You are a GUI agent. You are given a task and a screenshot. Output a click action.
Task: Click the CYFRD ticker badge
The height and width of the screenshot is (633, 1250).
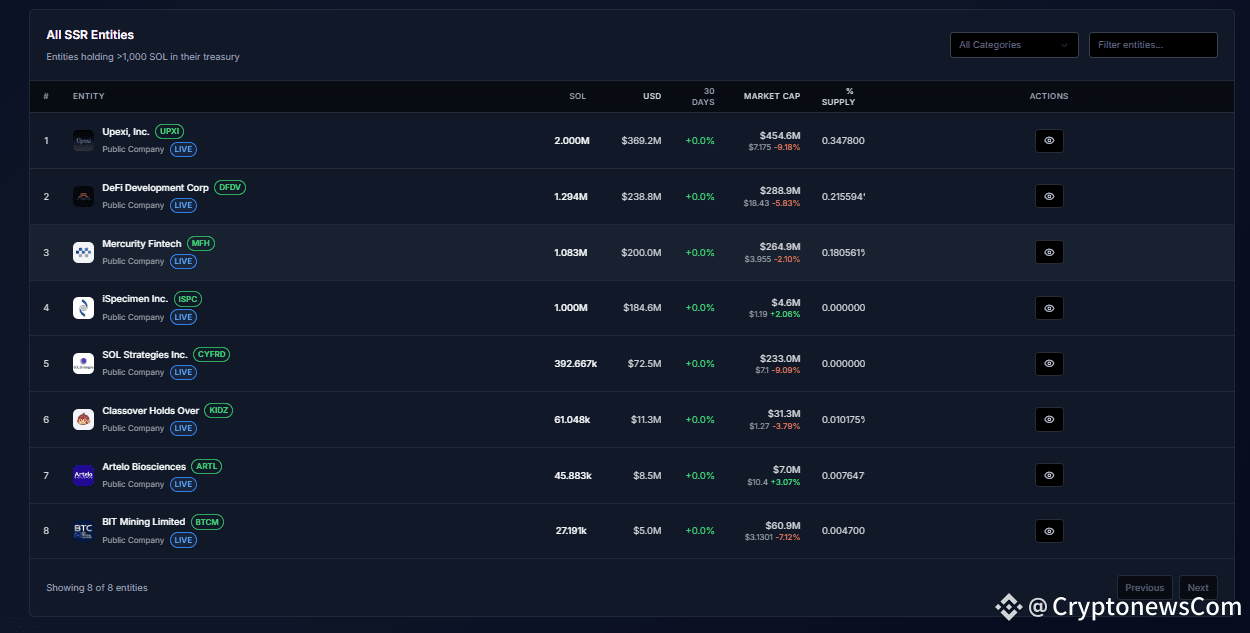pos(212,355)
